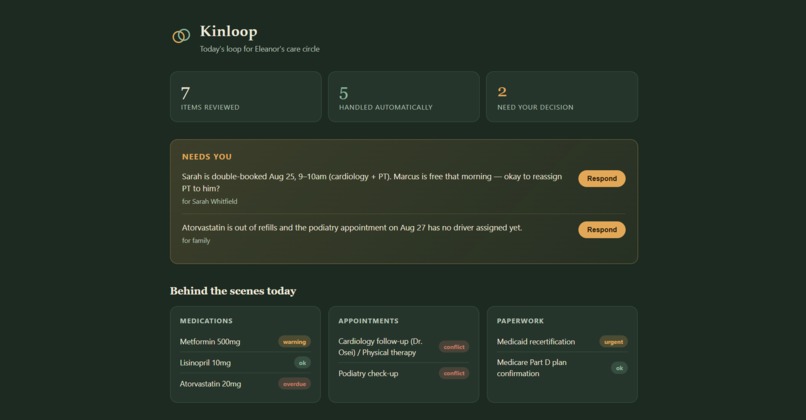Select the Medicare Part D plan confirmation row
Screen dimensions: 806x420
click(562, 368)
